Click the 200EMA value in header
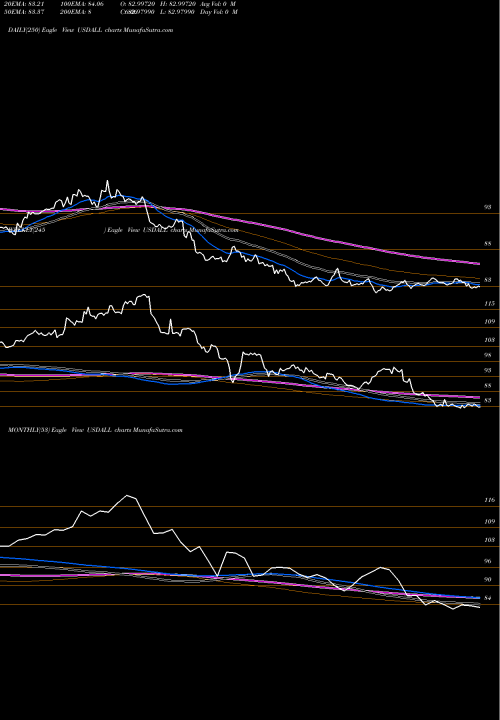500x720 pixels. click(77, 11)
